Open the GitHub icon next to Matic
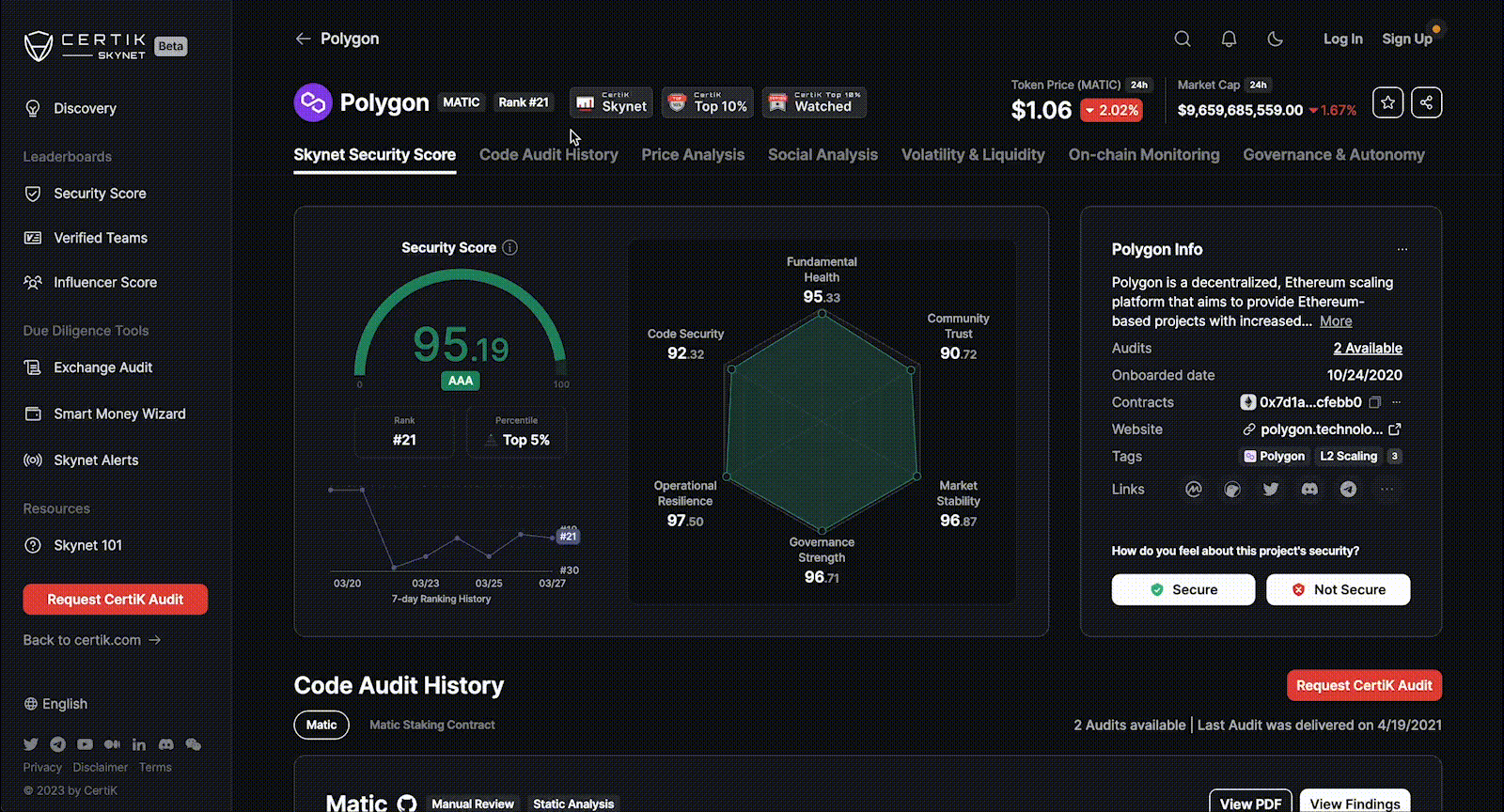This screenshot has height=812, width=1504. pyautogui.click(x=406, y=804)
